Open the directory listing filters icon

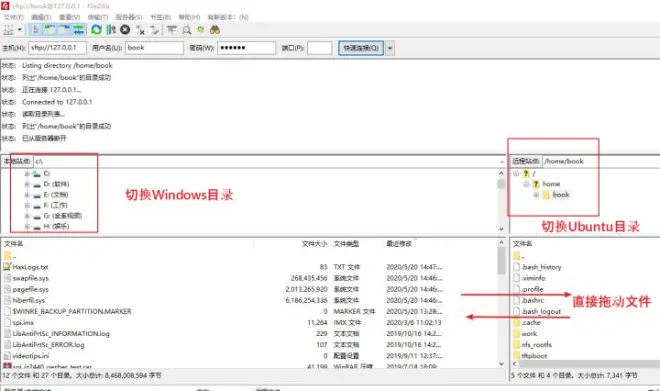coord(172,30)
